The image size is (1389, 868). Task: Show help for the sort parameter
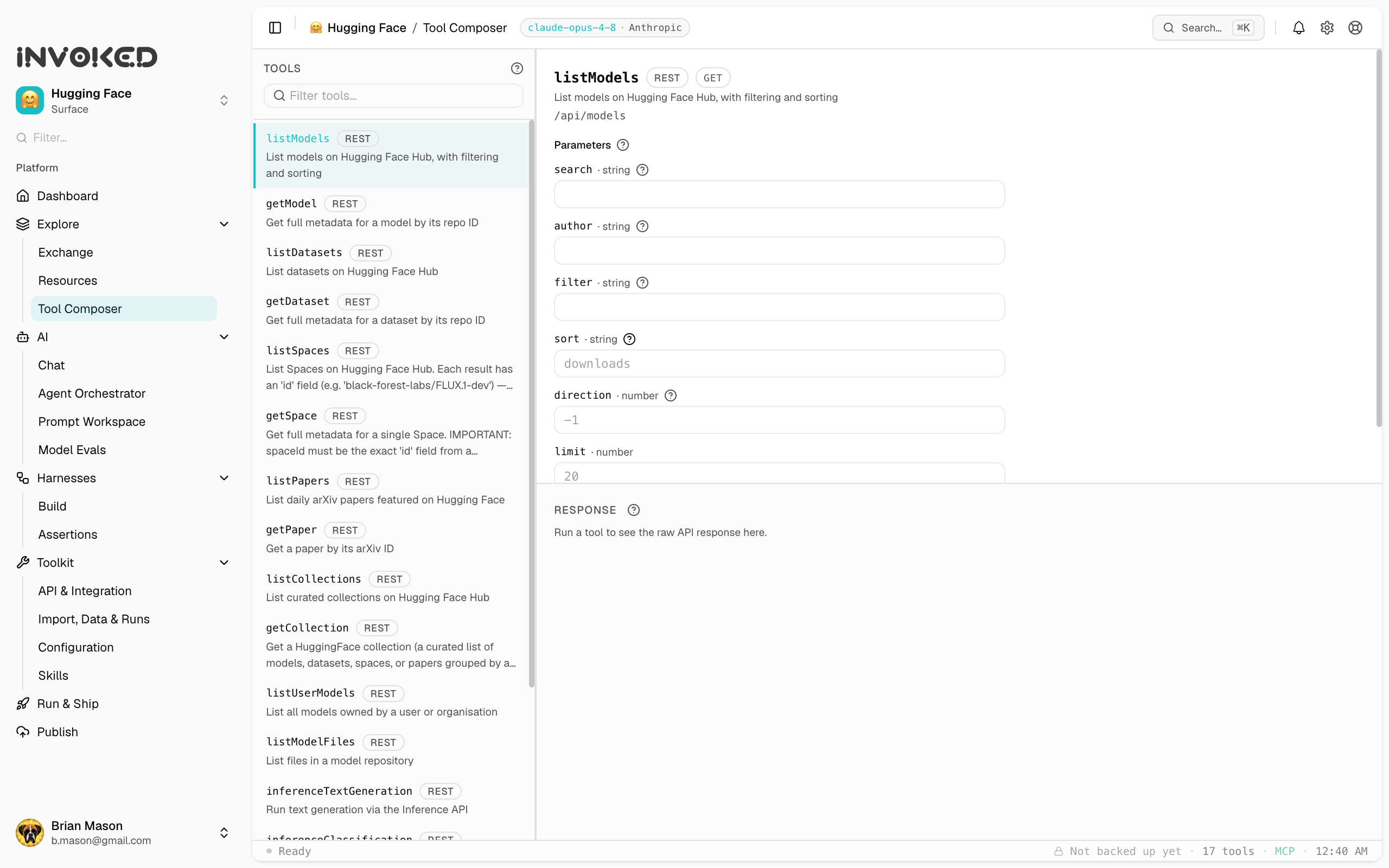tap(629, 339)
